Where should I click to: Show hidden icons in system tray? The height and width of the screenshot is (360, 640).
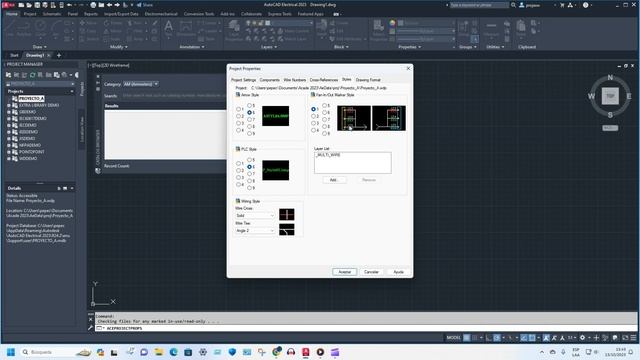tap(542, 352)
